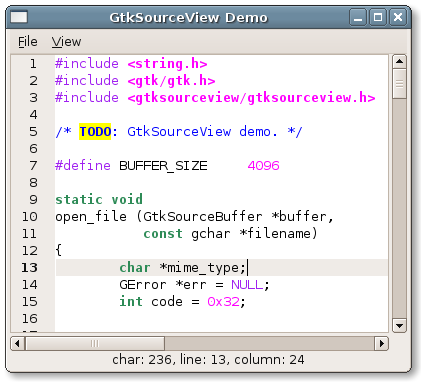Click the 'const' keyword
This screenshot has height=382, width=421.
(163, 234)
